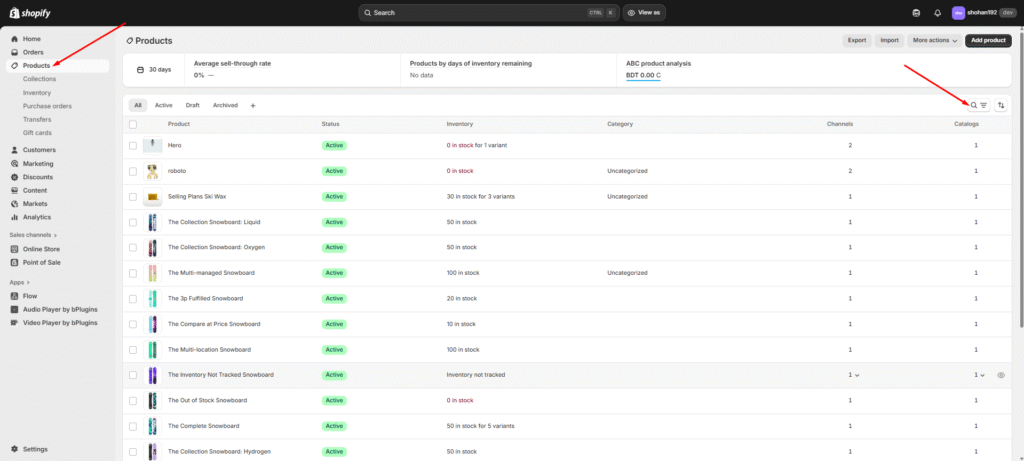Click the Add product button
Image resolution: width=1024 pixels, height=461 pixels.
click(988, 41)
